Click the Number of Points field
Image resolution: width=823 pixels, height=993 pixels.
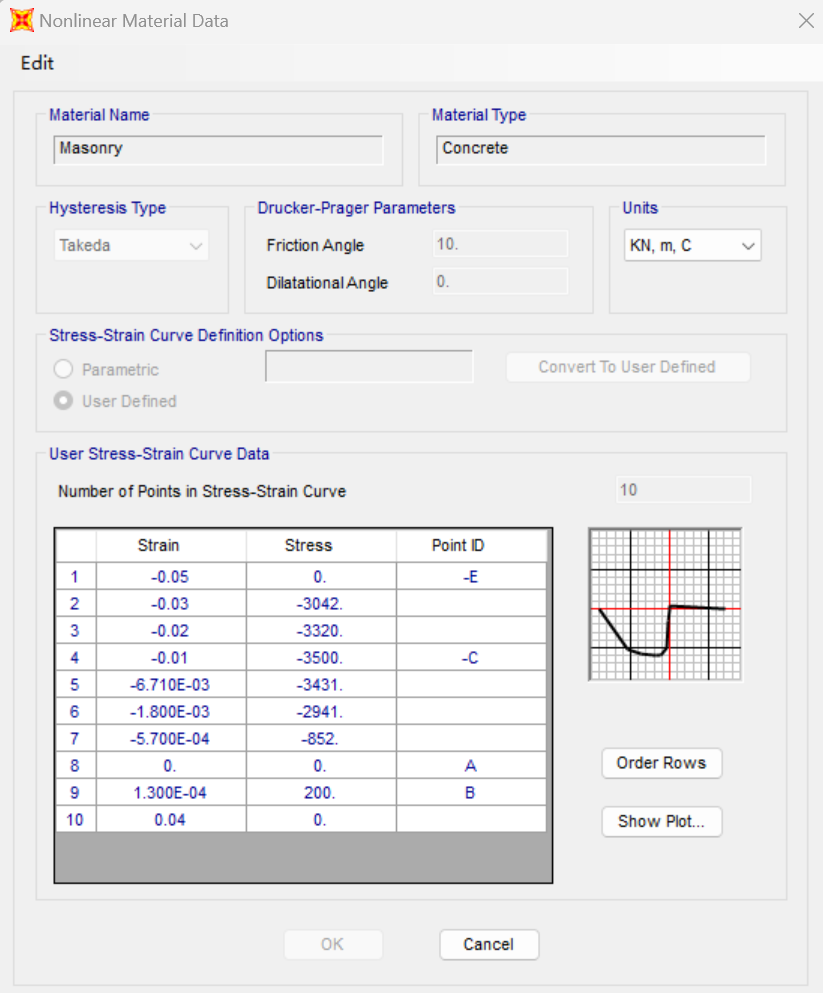pos(684,490)
